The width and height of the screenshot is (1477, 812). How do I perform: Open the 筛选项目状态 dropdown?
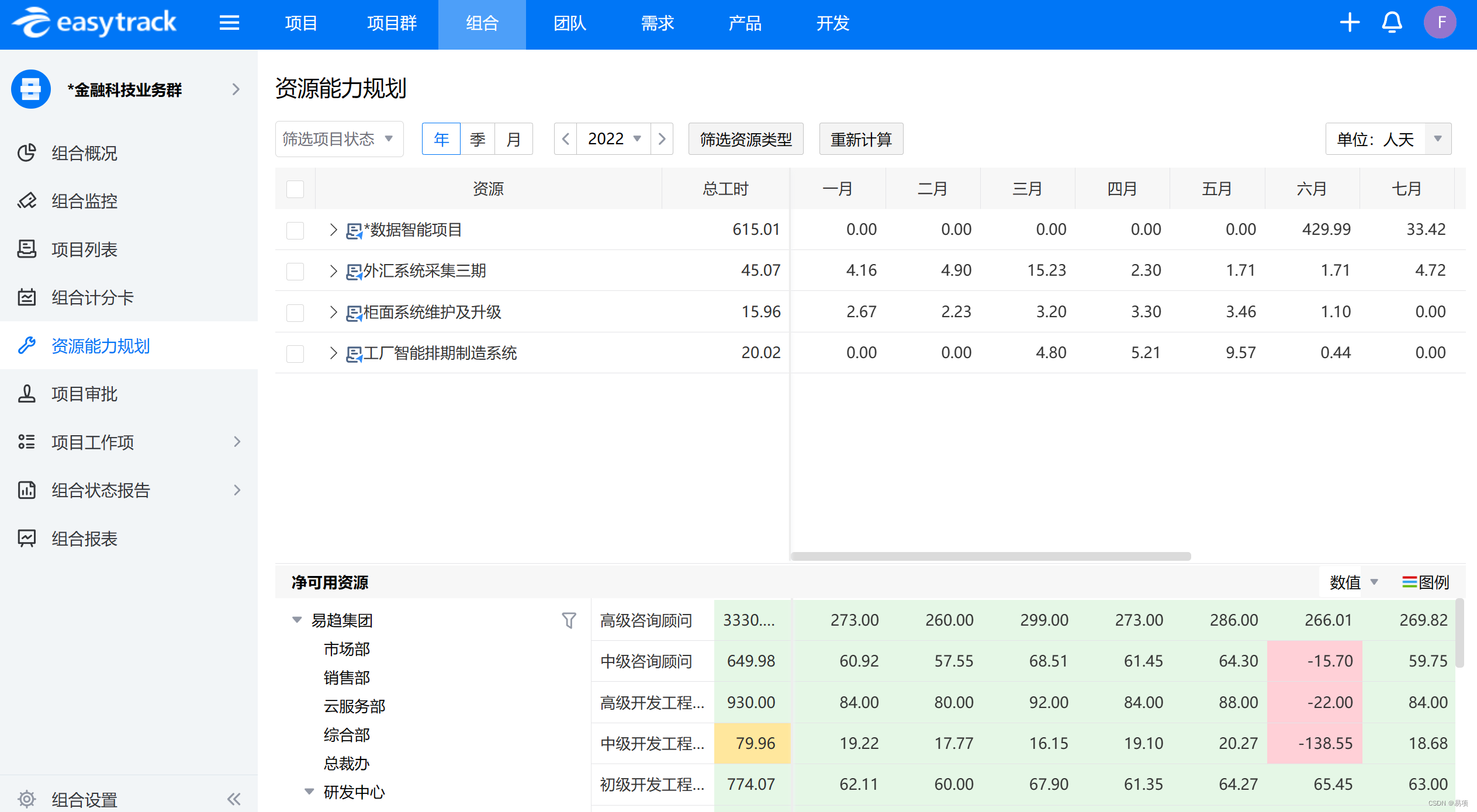pyautogui.click(x=338, y=139)
